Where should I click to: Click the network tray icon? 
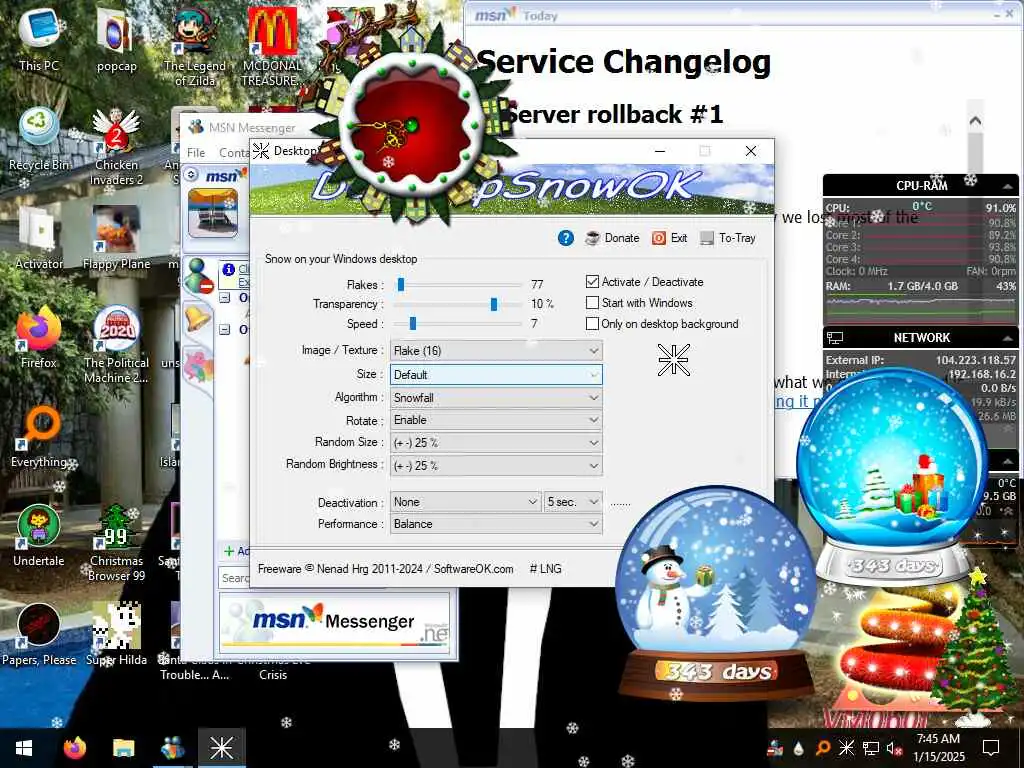(871, 748)
